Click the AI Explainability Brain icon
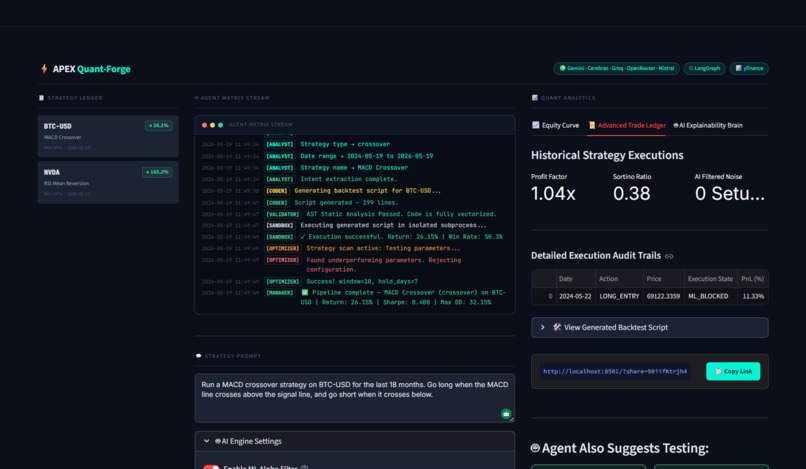This screenshot has height=469, width=806. 676,125
